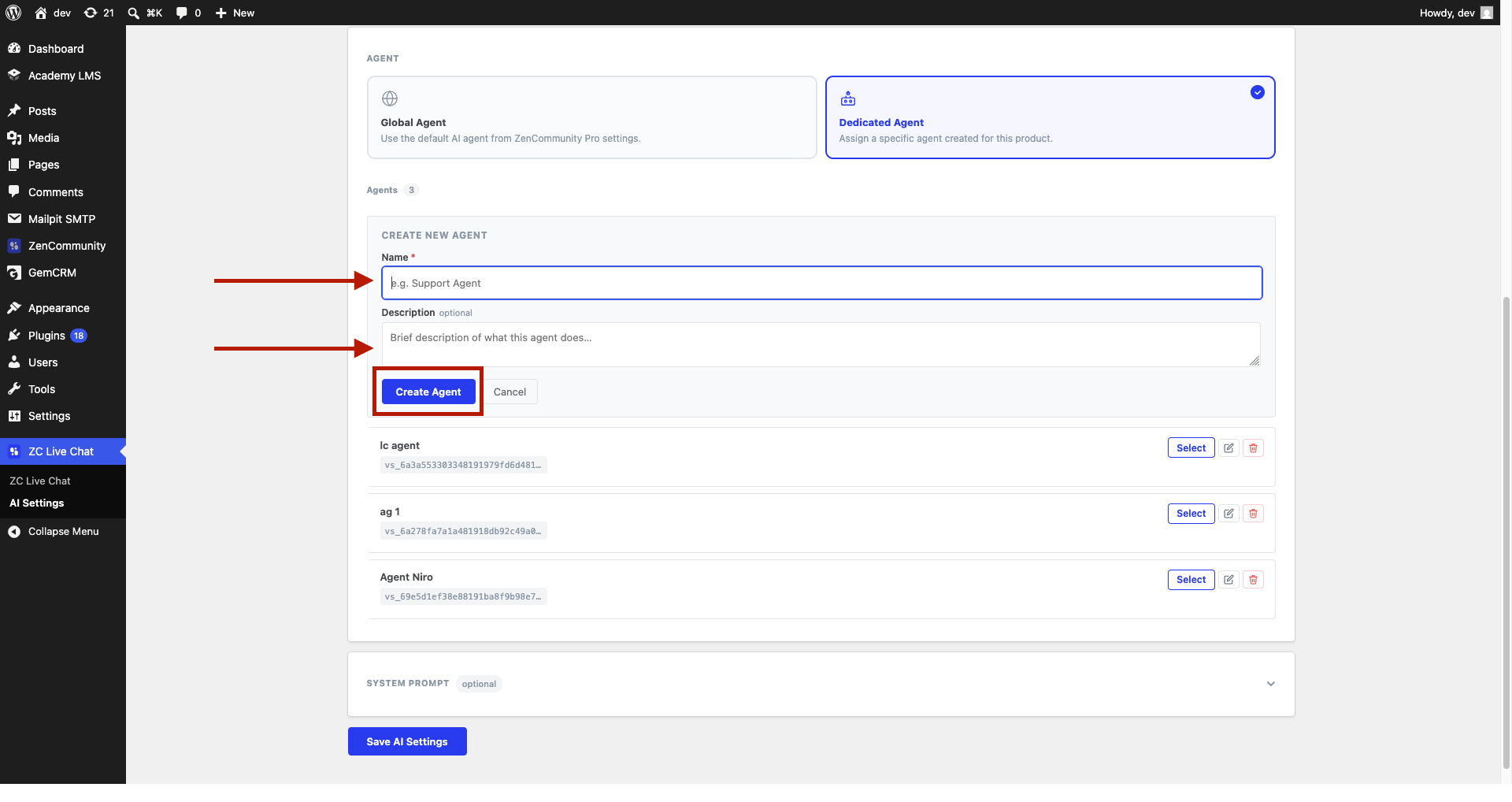Open the Media menu item
Viewport: 1512px width, 802px height.
pyautogui.click(x=63, y=138)
